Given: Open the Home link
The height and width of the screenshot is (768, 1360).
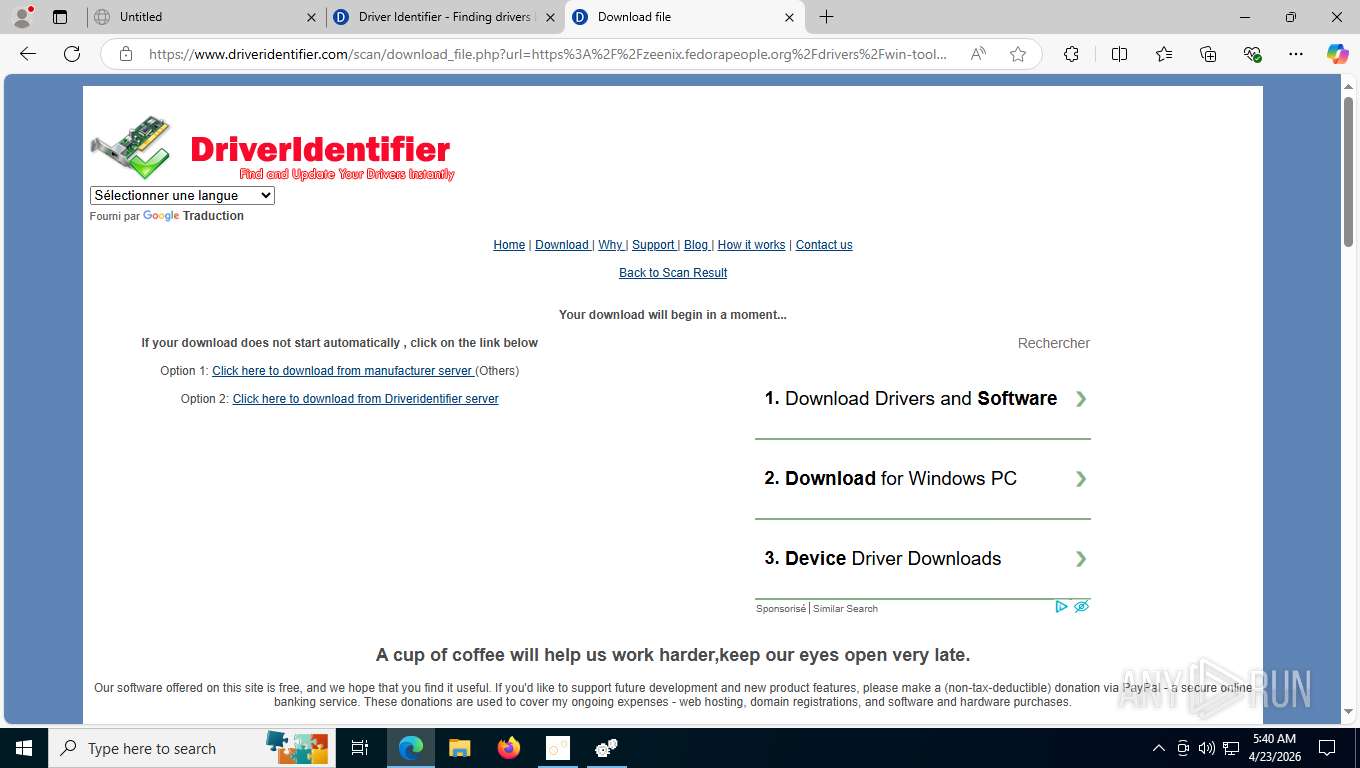Looking at the screenshot, I should pyautogui.click(x=509, y=245).
